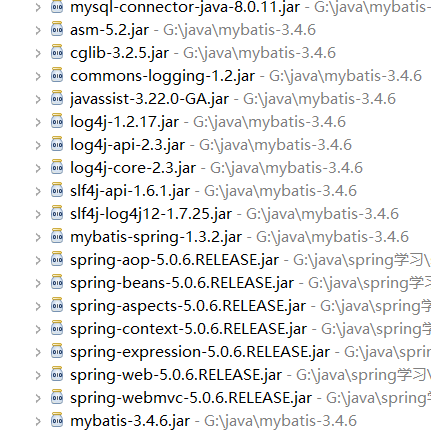Image resolution: width=431 pixels, height=431 pixels.
Task: Expand the spring-expression-5.0.6.RELEASE.jar node
Action: (38, 352)
